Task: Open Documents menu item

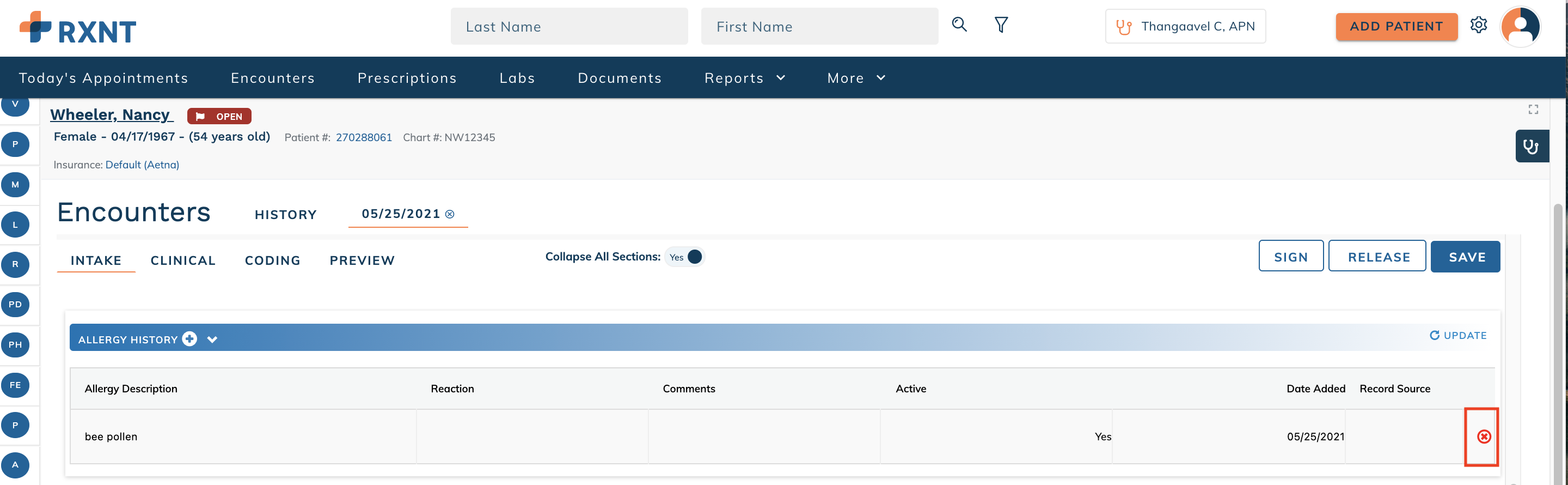Action: [x=620, y=78]
